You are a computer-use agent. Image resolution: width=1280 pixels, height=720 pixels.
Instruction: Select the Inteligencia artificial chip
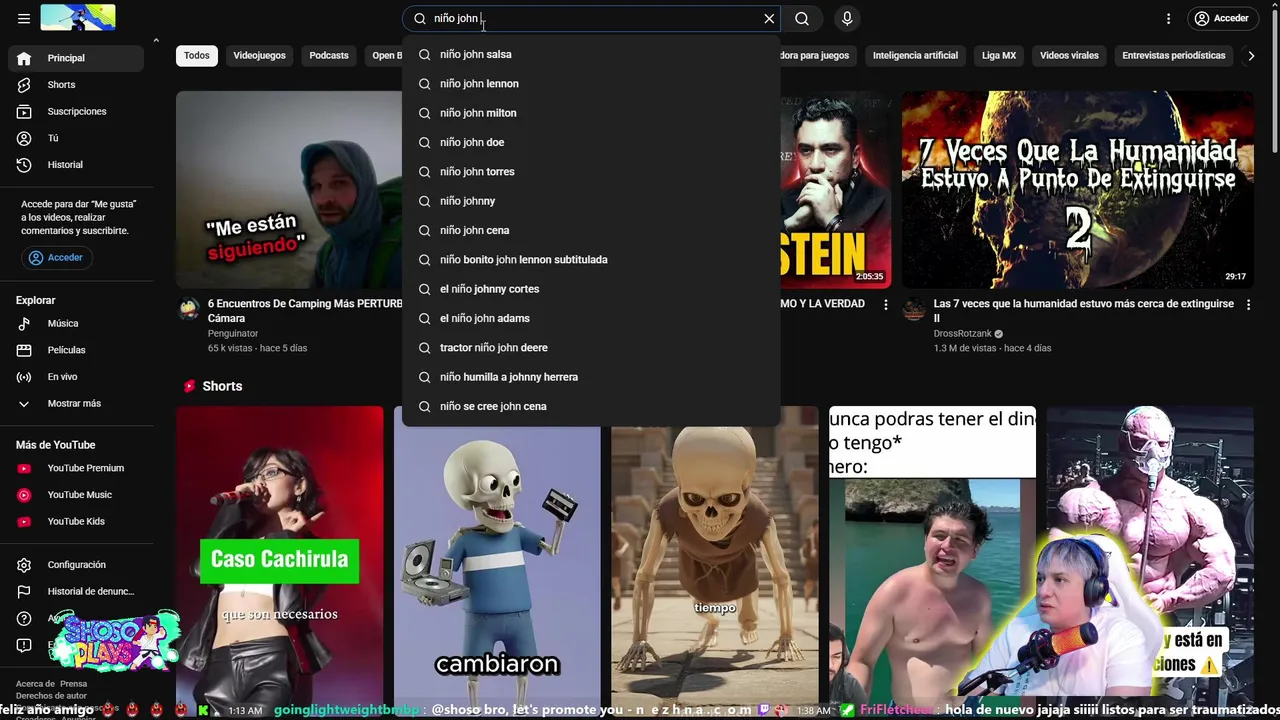tap(915, 56)
